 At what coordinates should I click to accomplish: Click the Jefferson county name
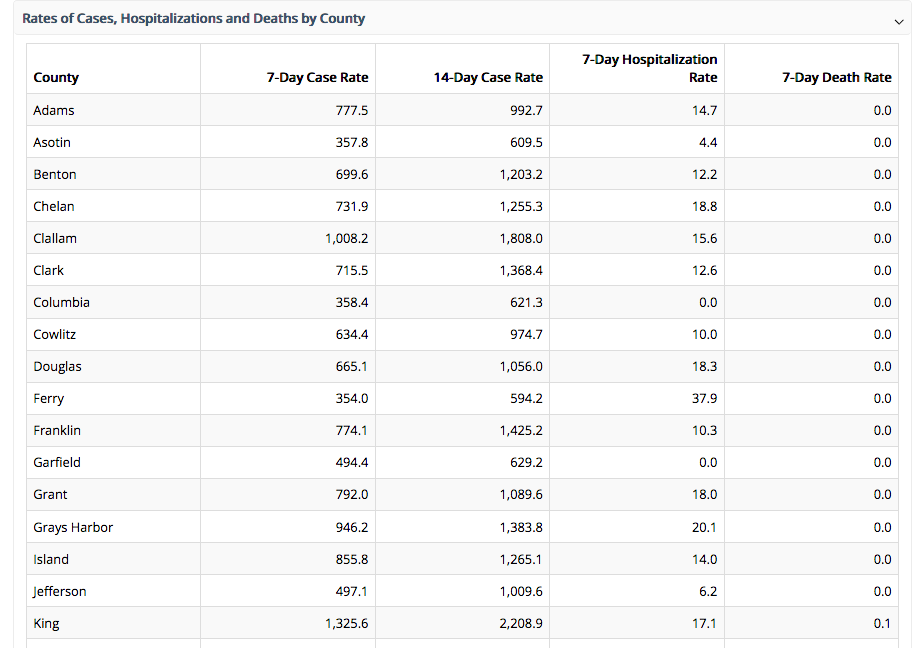pyautogui.click(x=60, y=591)
